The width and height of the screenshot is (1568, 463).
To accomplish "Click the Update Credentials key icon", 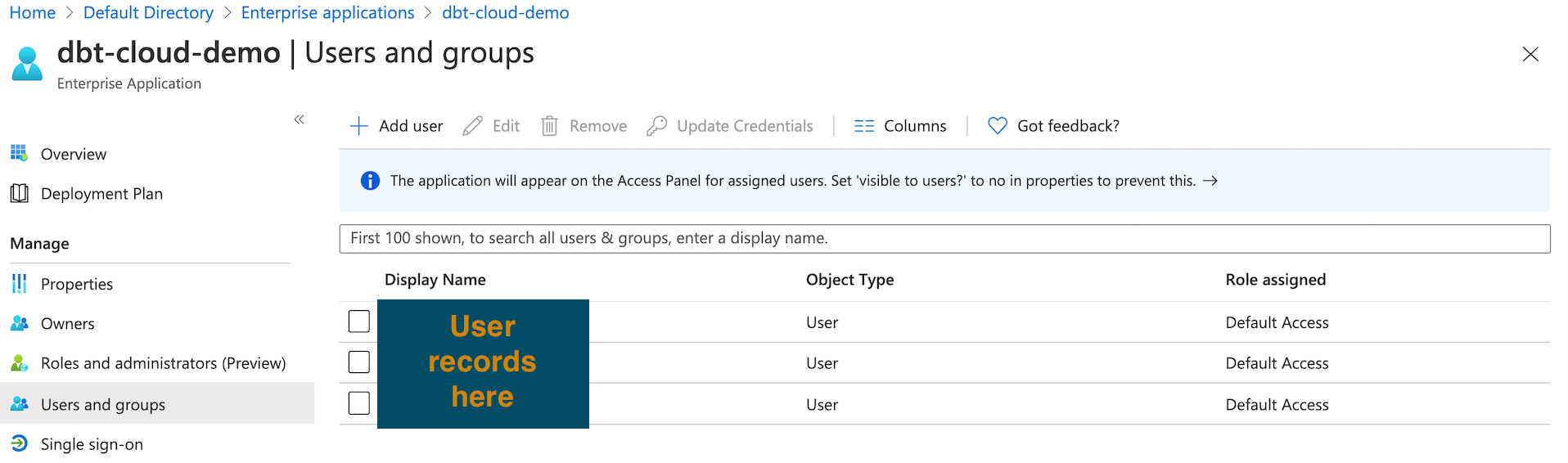I will click(656, 126).
